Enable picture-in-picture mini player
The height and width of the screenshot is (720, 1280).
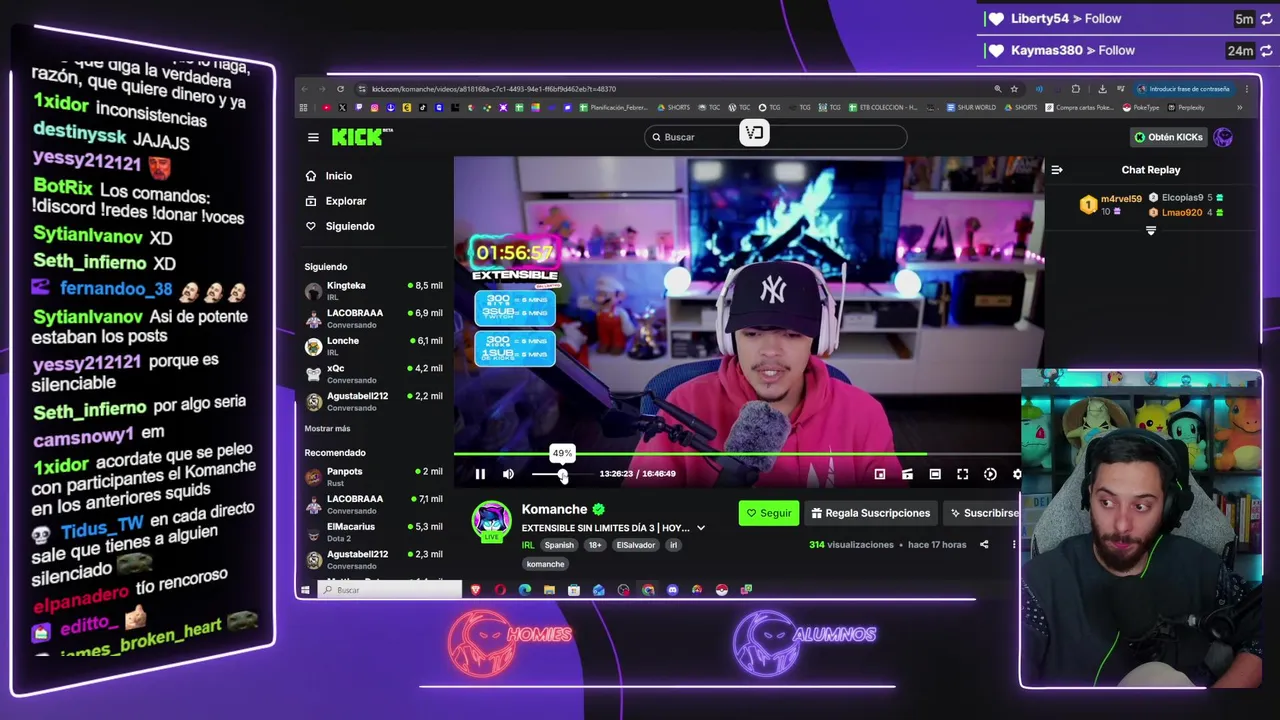880,474
